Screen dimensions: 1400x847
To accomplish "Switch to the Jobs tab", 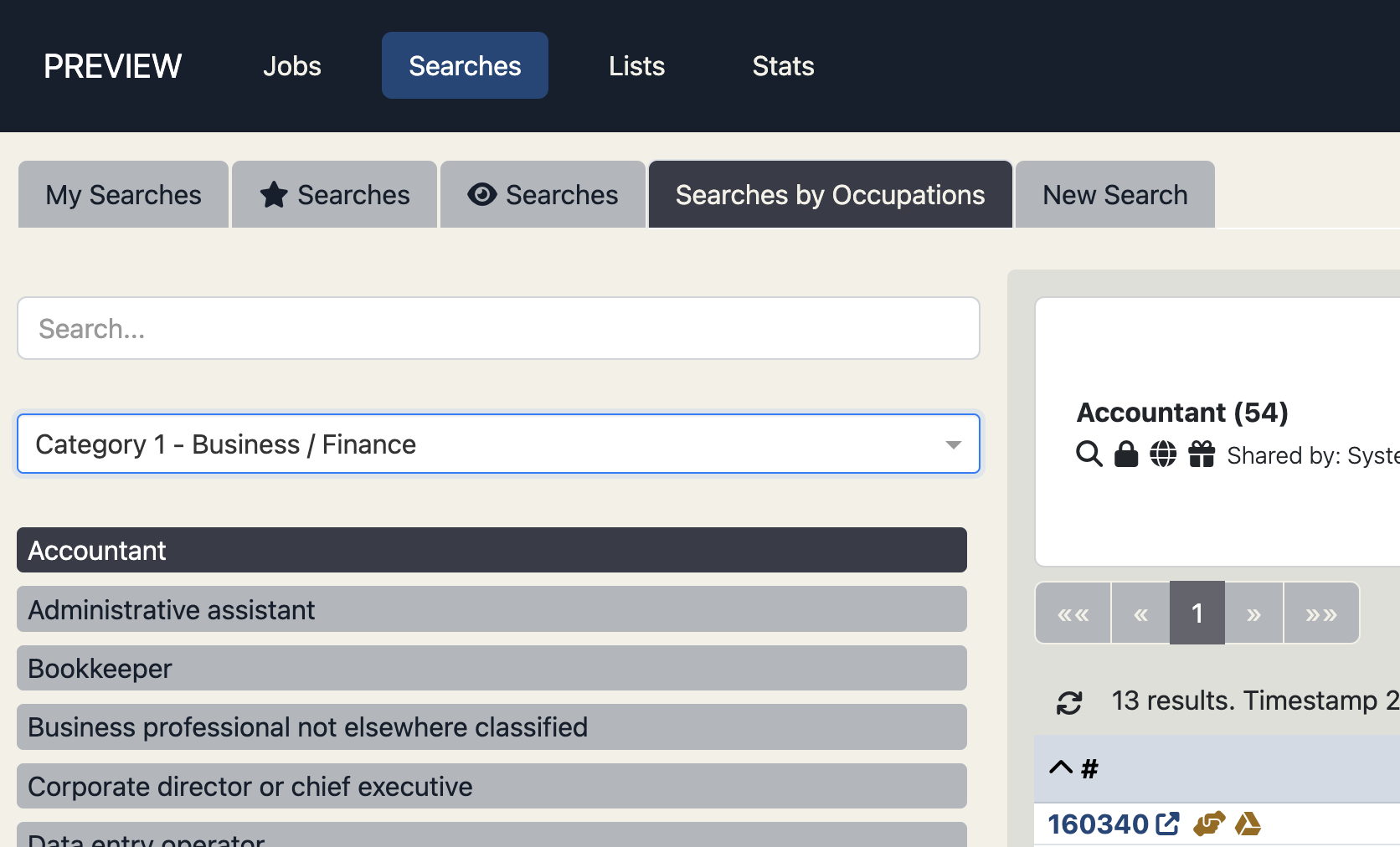I will coord(291,65).
